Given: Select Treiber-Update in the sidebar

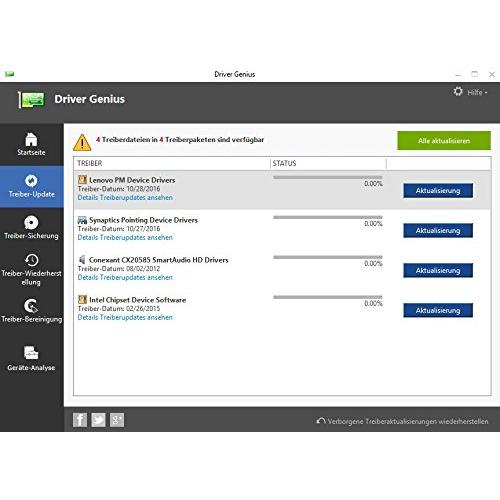Looking at the screenshot, I should click(32, 187).
